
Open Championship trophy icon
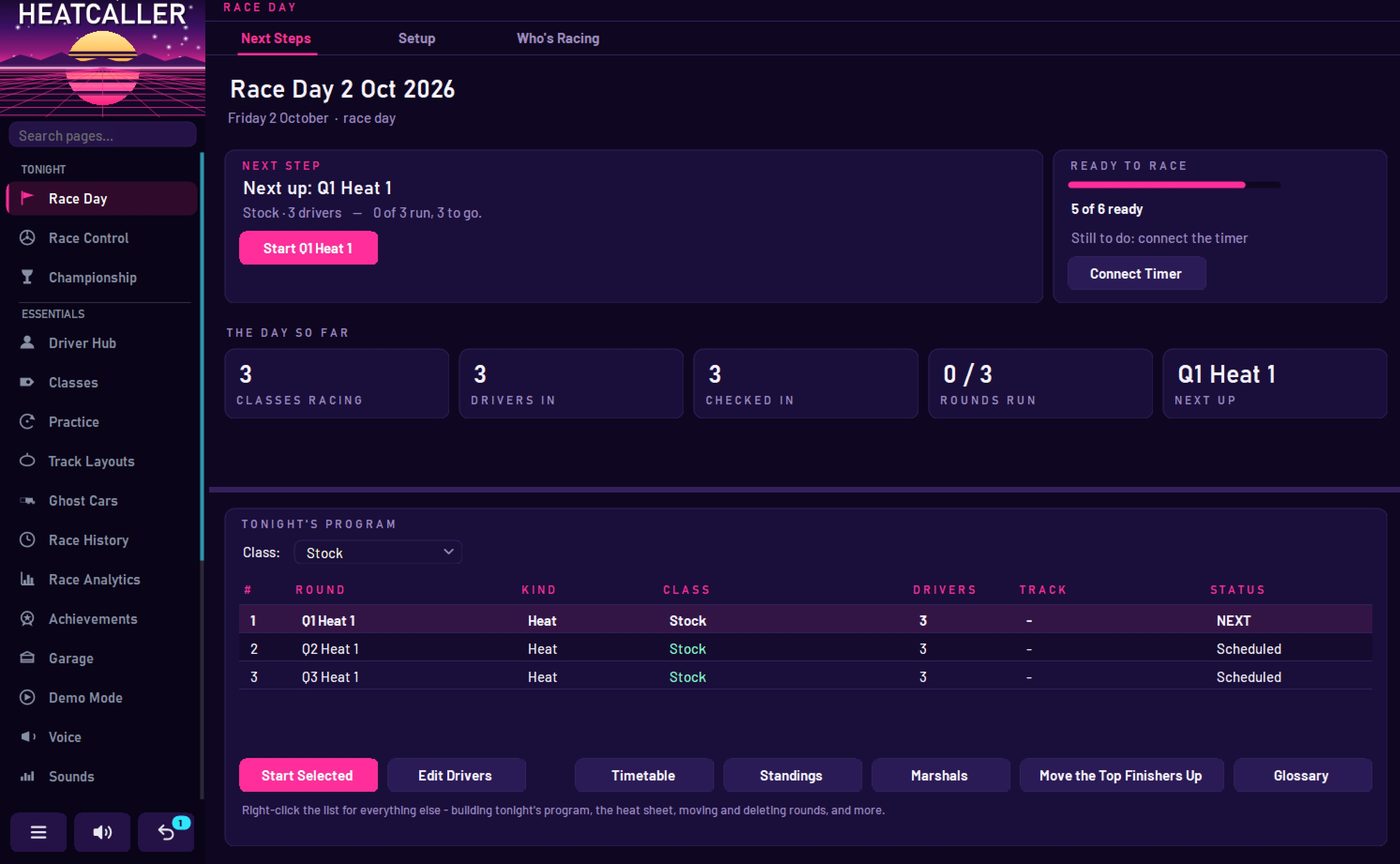28,277
